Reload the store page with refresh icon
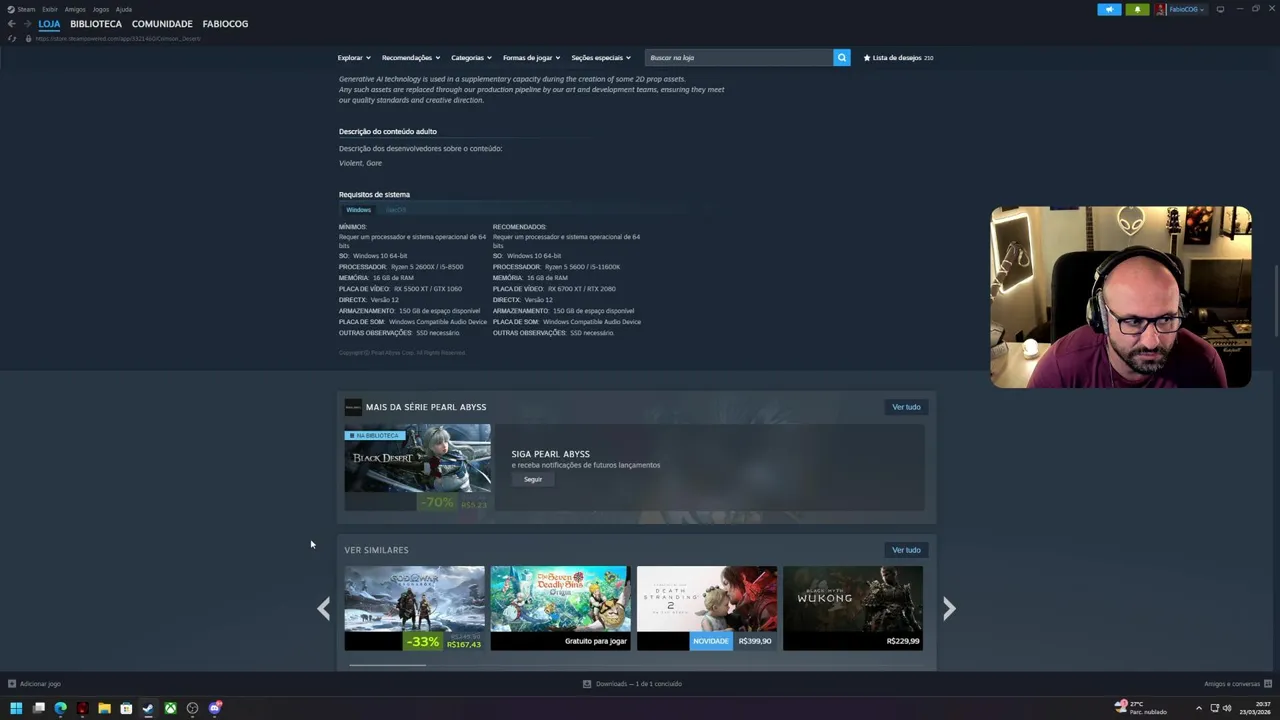The image size is (1280, 720). click(x=12, y=38)
